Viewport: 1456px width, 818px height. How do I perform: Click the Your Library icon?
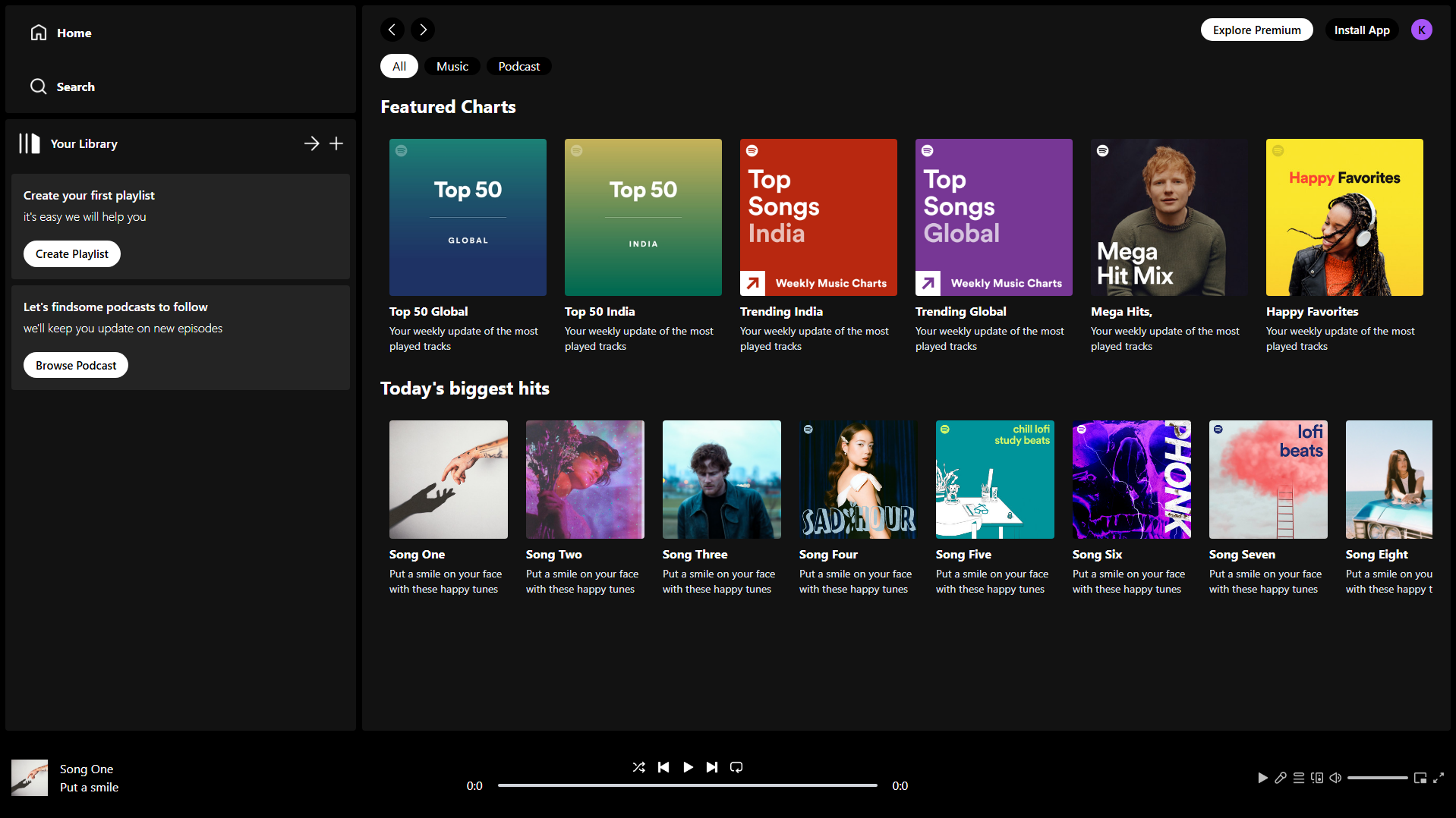point(30,143)
